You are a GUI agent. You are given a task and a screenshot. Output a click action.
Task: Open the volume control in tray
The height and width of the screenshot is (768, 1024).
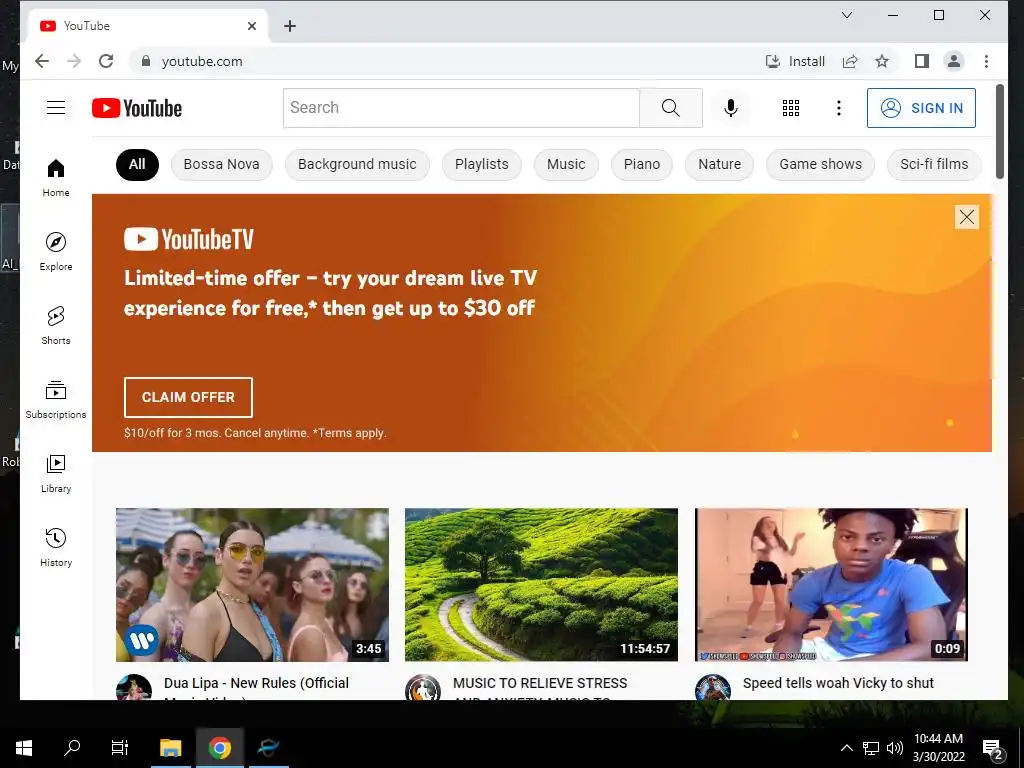coord(895,748)
